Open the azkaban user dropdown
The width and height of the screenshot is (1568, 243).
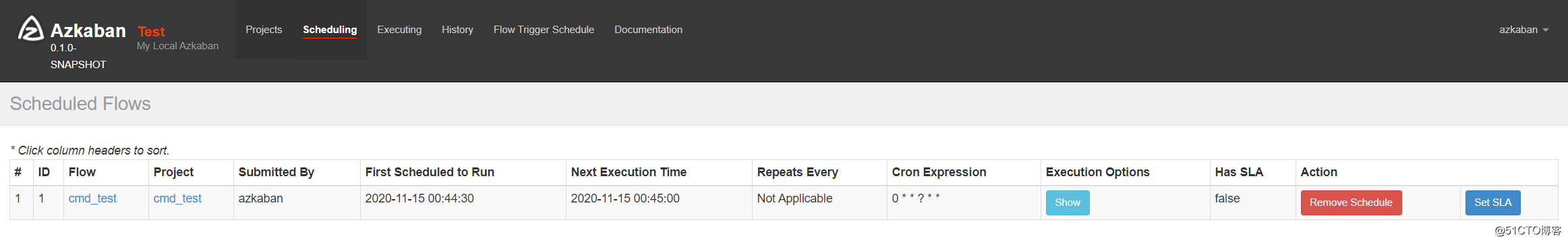(x=1523, y=30)
